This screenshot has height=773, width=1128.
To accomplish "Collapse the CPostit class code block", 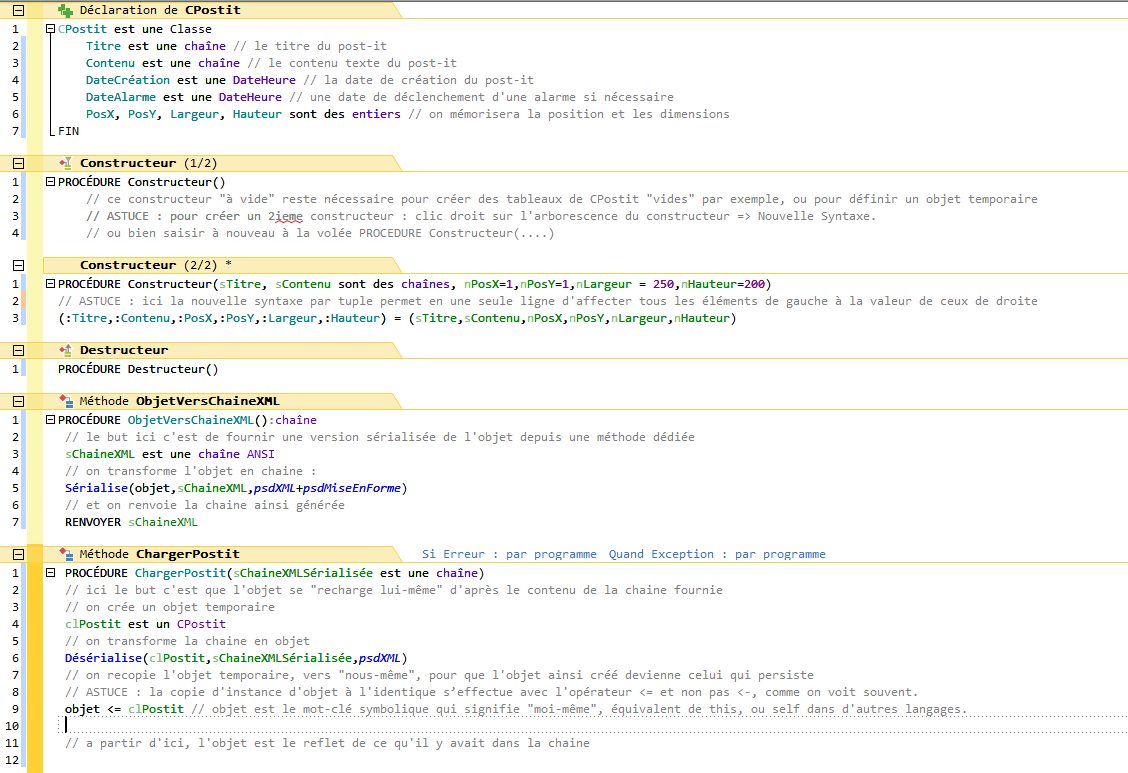I will point(48,28).
